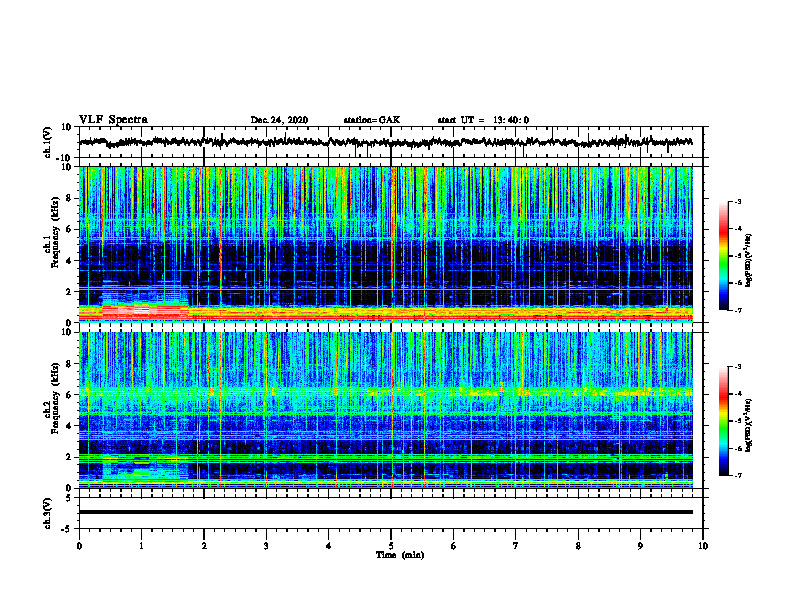Click the 6 kHz tick of ch.1 spectrogram
Viewport: 792px width, 612px height.
click(x=69, y=230)
